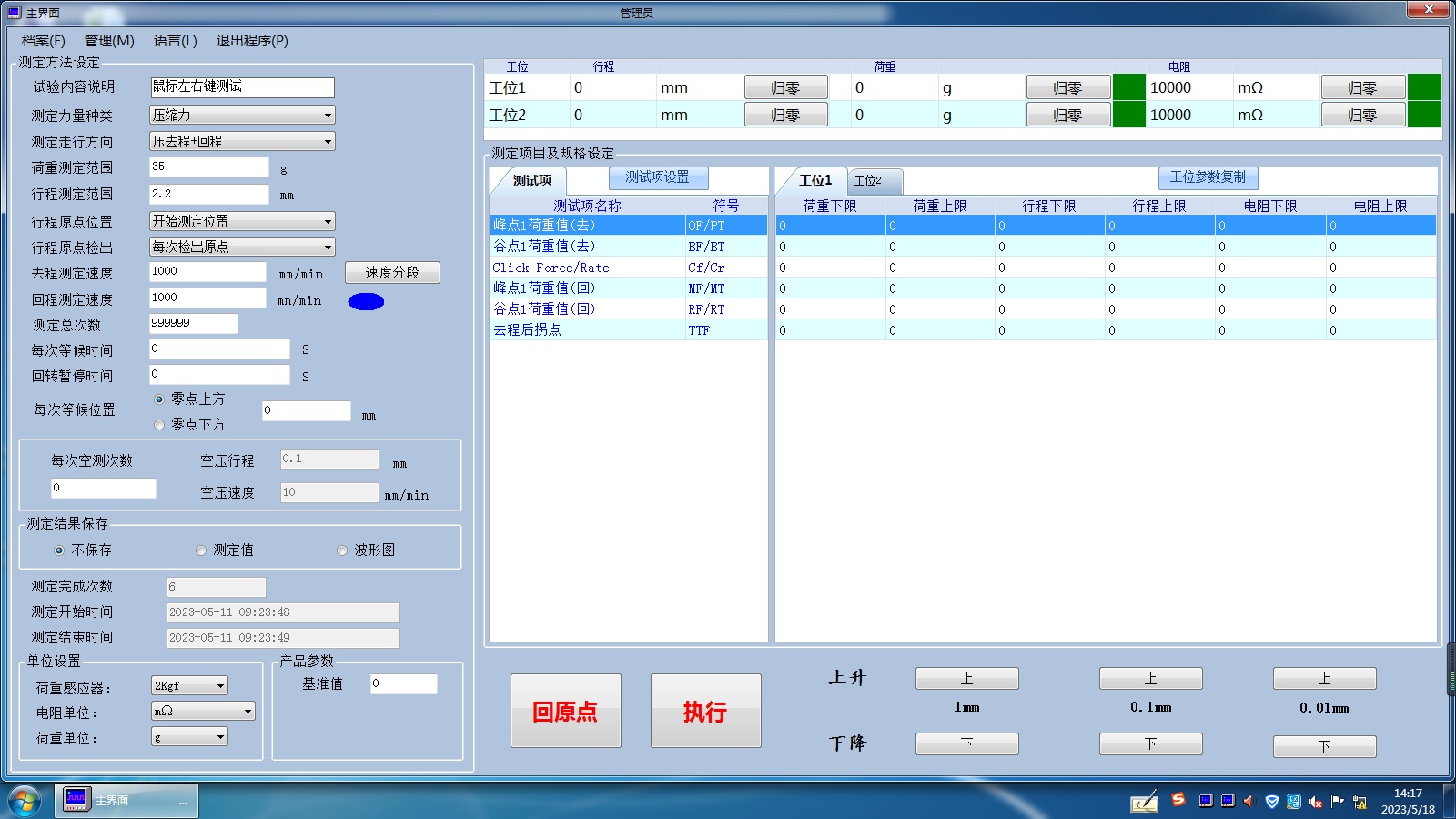Click the Windows Start orb
Viewport: 1456px width, 819px height.
[25, 801]
